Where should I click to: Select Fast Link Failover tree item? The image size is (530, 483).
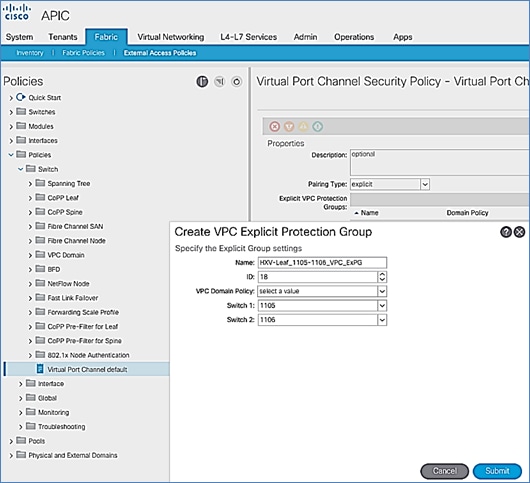pos(73,298)
